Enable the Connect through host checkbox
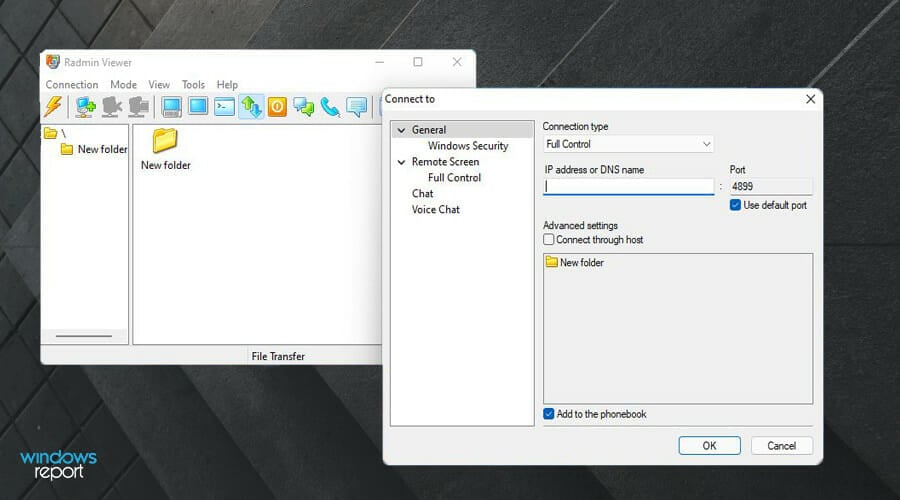 [549, 239]
